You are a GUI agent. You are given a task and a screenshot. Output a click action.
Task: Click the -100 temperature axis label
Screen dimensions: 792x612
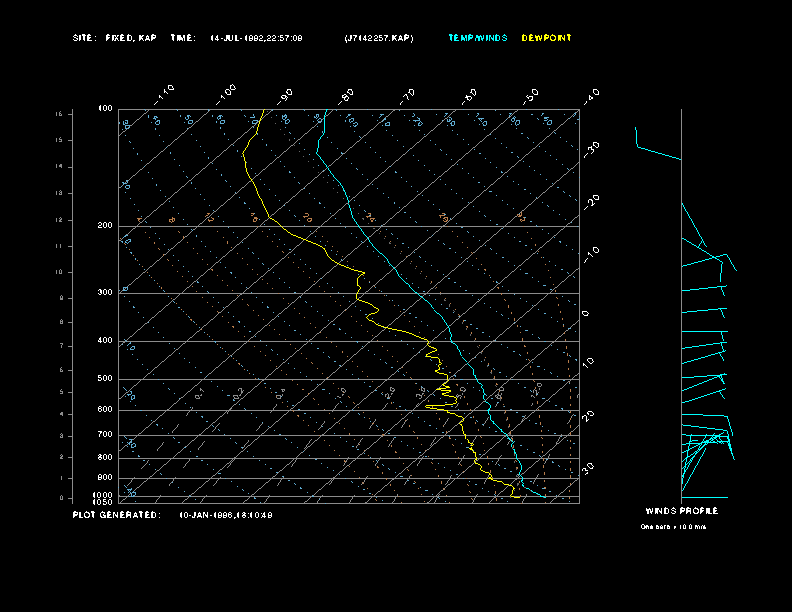225,95
